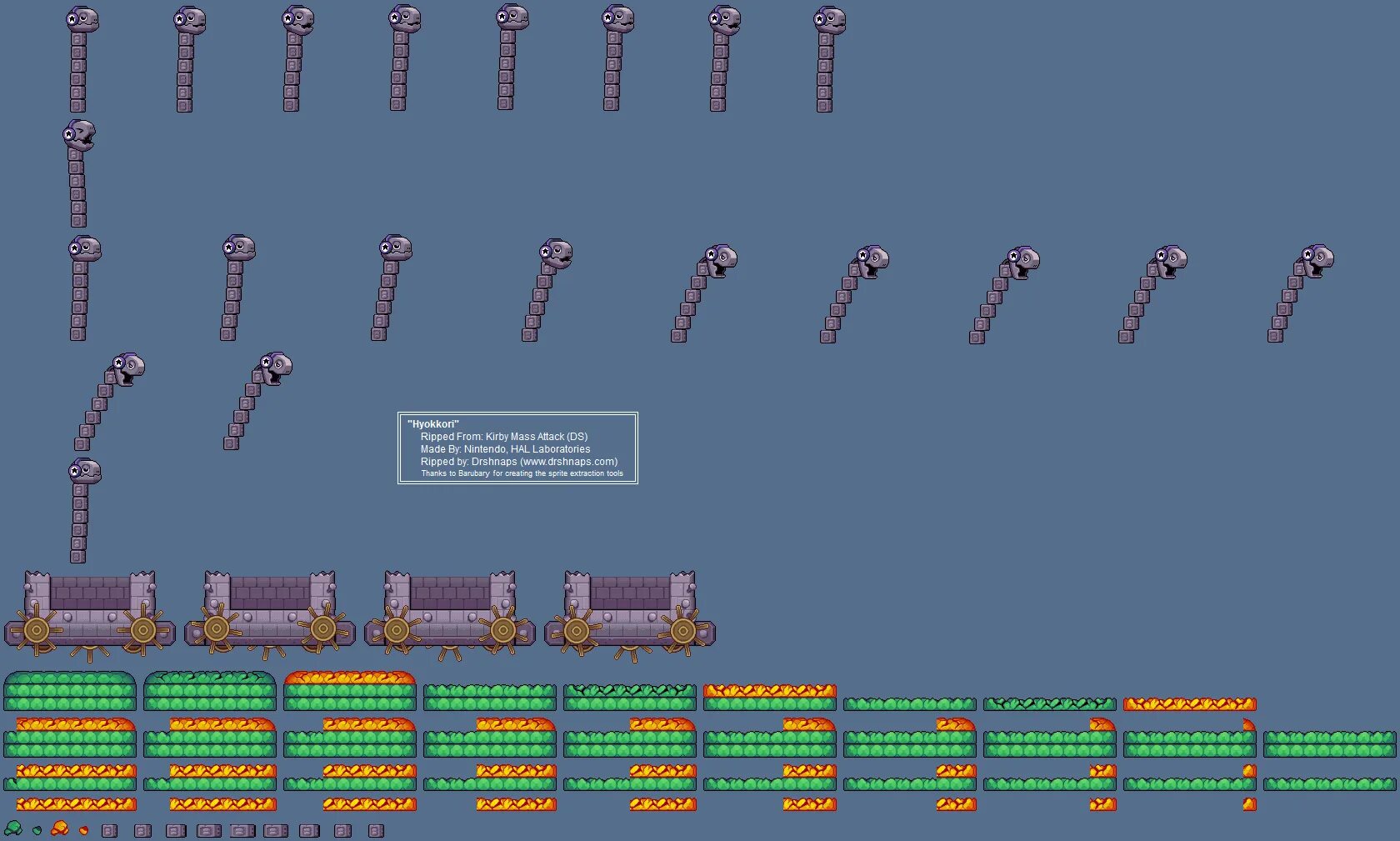
Task: Pick the first stone neck block in bottom row
Action: click(109, 831)
